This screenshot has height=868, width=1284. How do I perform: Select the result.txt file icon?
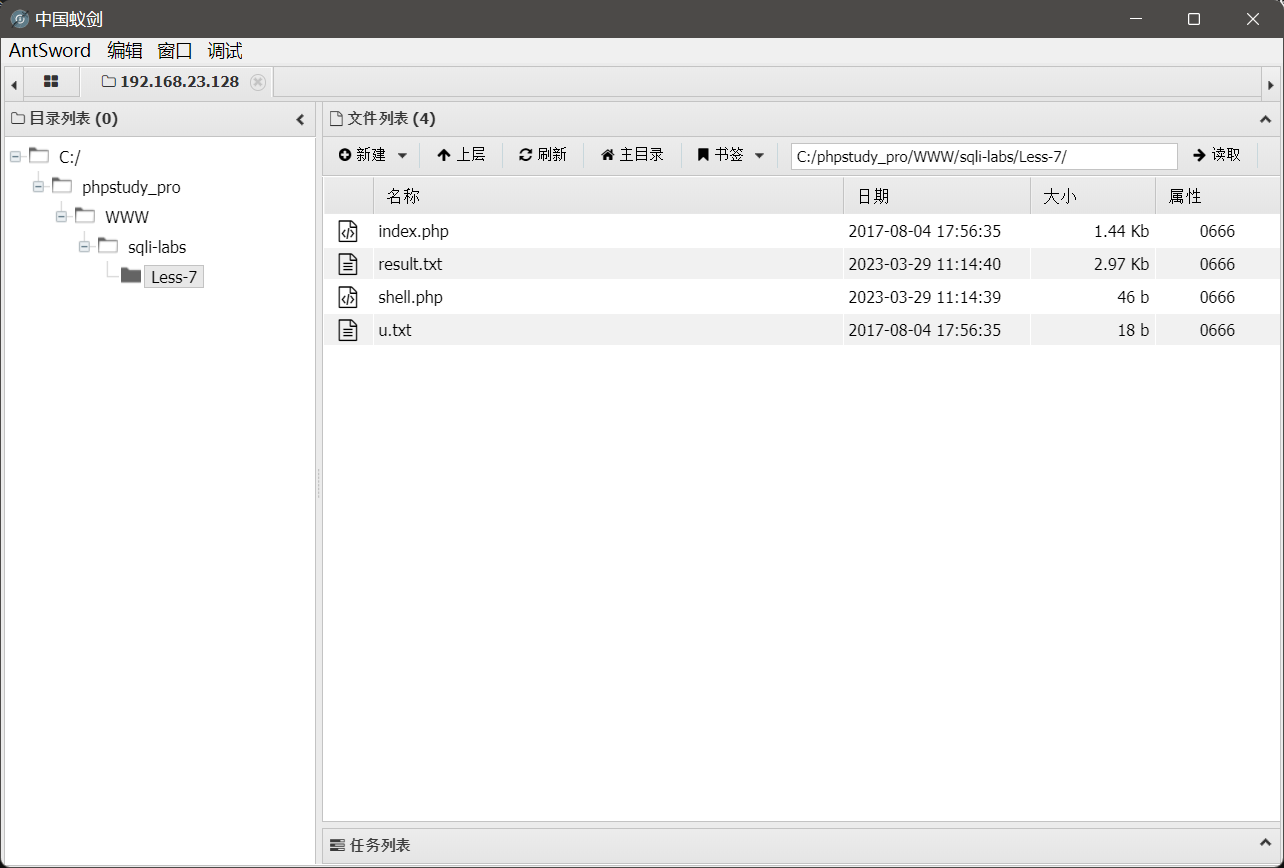coord(348,264)
